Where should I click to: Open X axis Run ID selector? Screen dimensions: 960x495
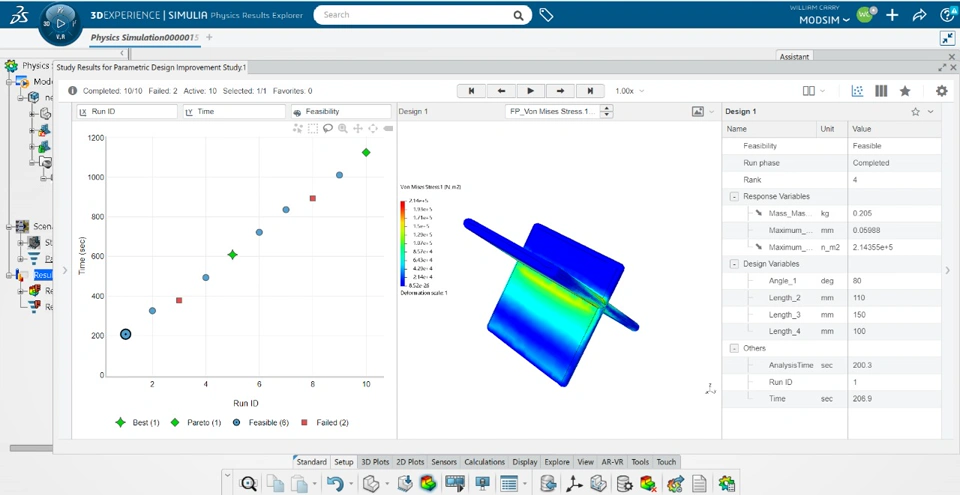click(127, 111)
